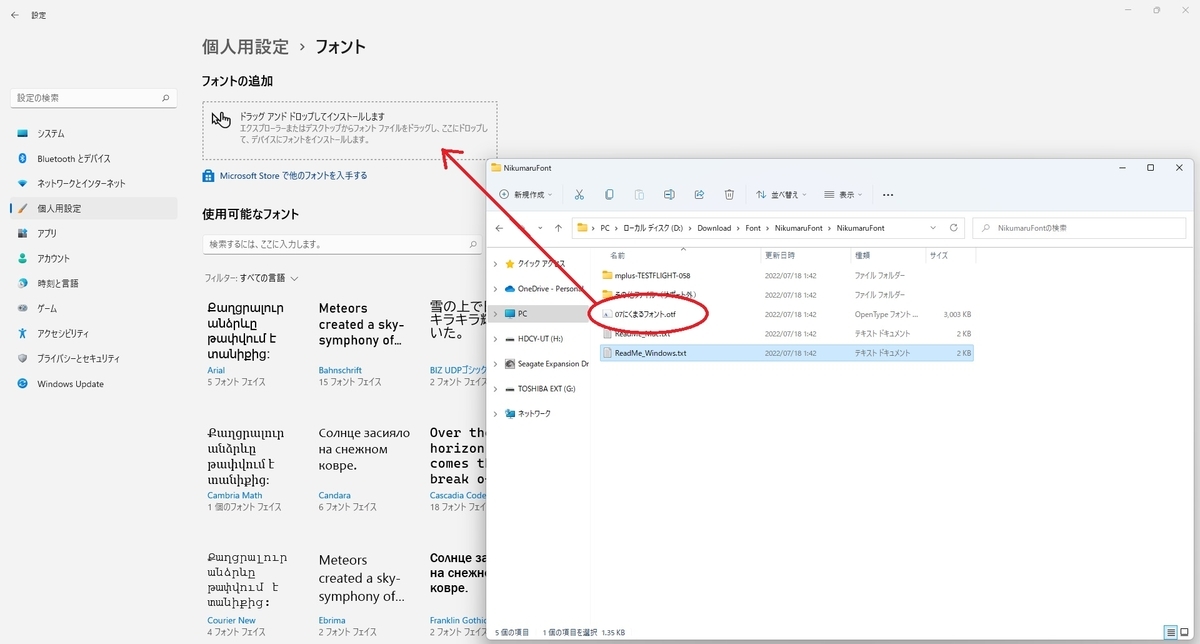Click the up arrow navigation button
Image resolution: width=1200 pixels, height=644 pixels.
click(x=557, y=228)
